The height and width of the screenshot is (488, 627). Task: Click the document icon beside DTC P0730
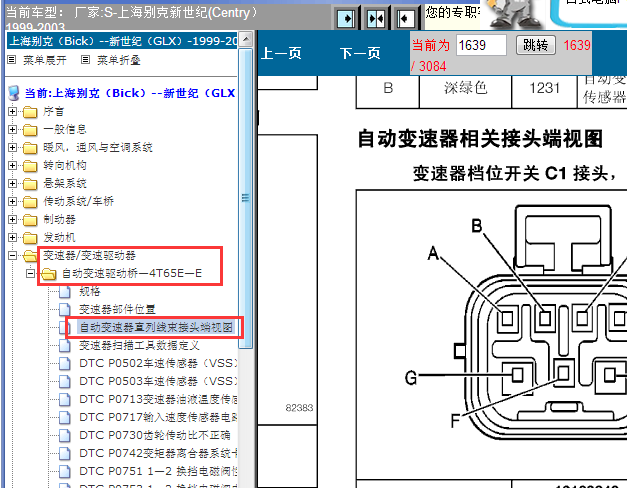point(65,435)
